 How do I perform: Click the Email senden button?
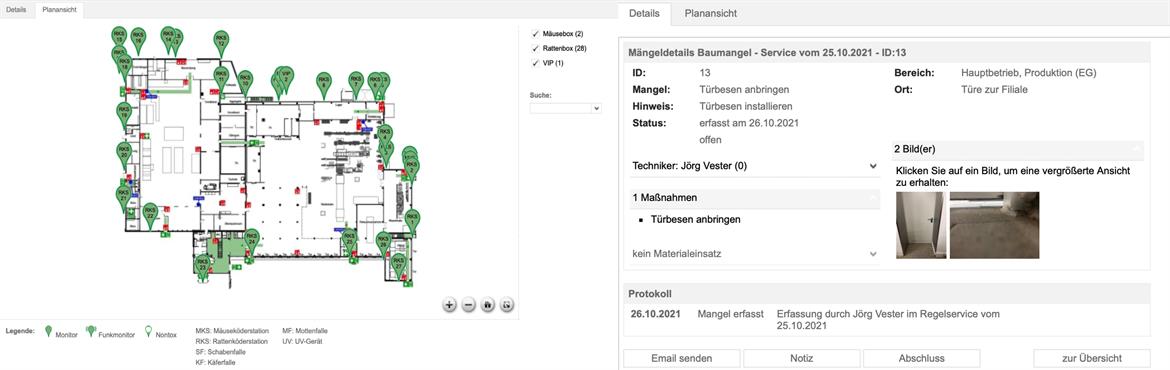click(x=681, y=358)
